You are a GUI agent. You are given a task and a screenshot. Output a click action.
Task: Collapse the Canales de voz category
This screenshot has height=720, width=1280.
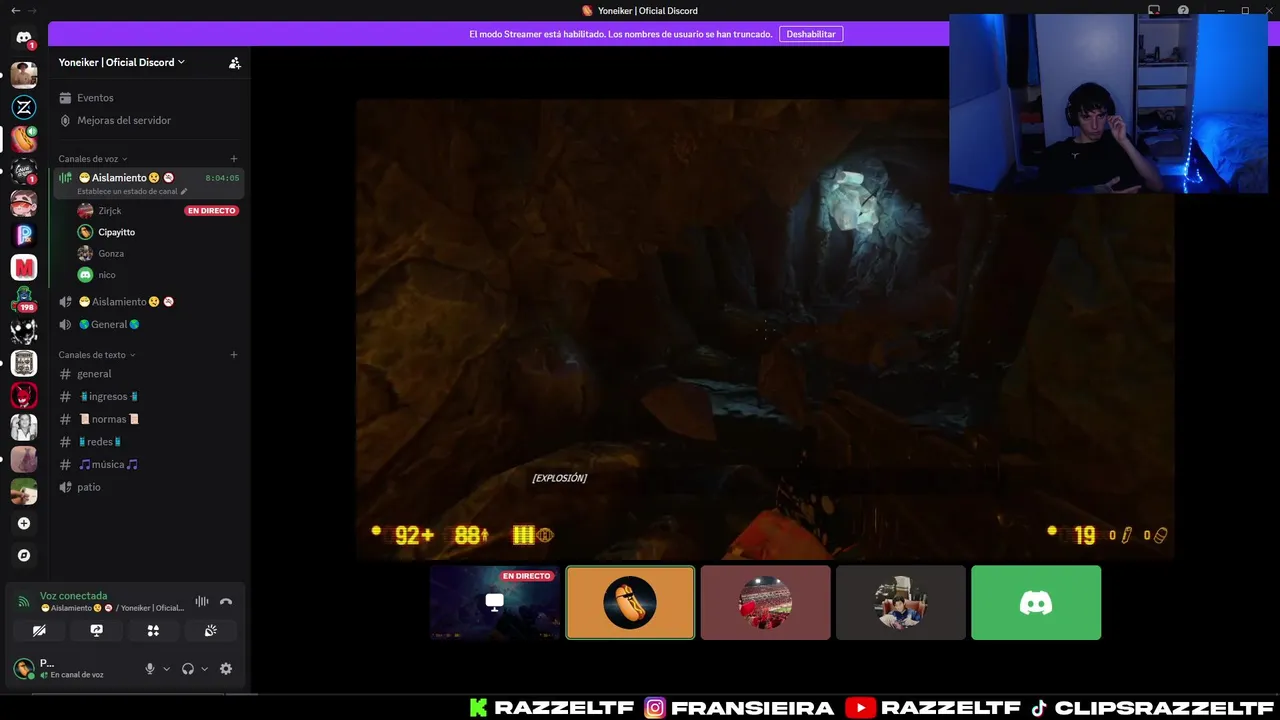(93, 159)
